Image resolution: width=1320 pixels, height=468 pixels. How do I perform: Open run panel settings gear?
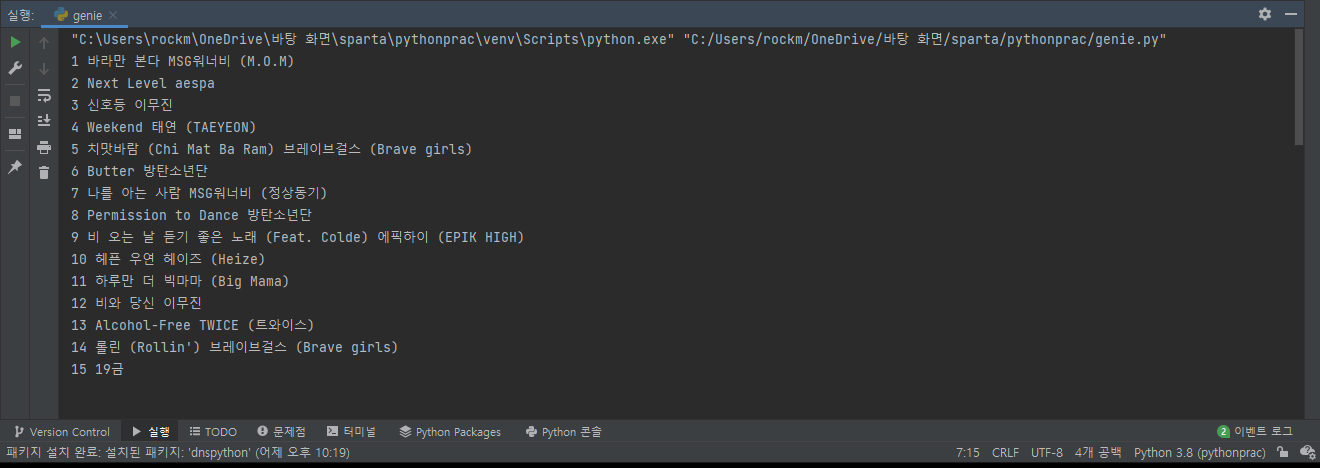point(1265,14)
